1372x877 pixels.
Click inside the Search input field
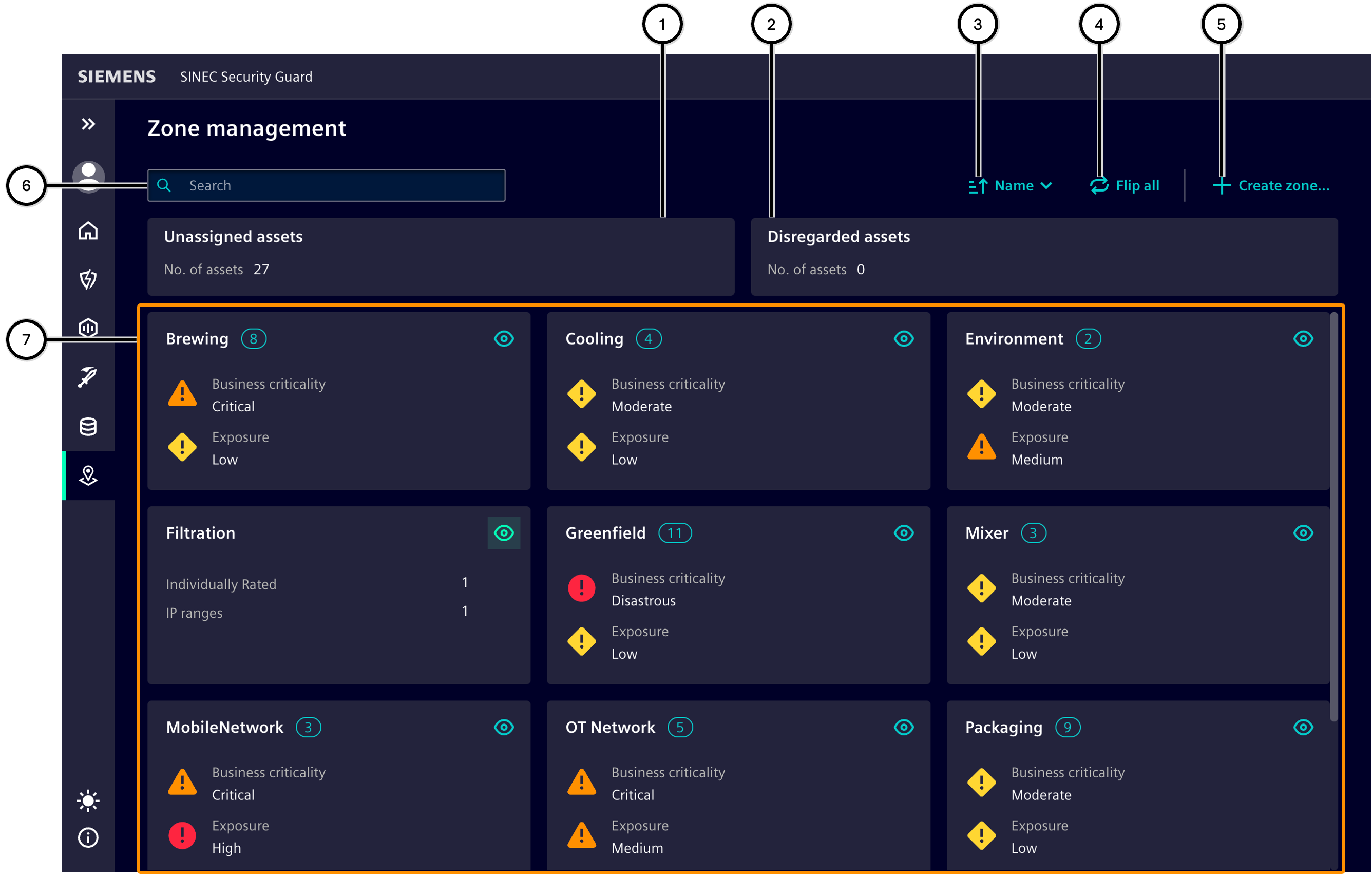[x=326, y=185]
